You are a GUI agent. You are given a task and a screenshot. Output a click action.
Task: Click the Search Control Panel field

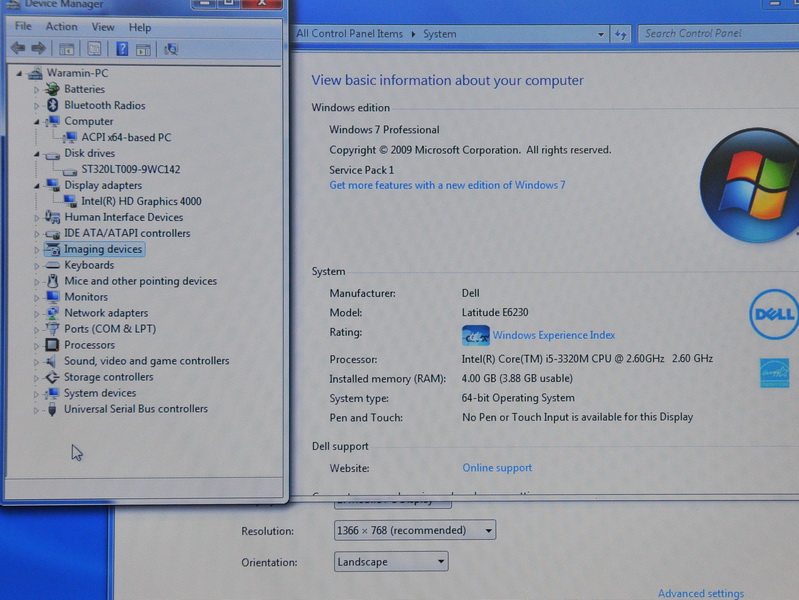point(717,34)
